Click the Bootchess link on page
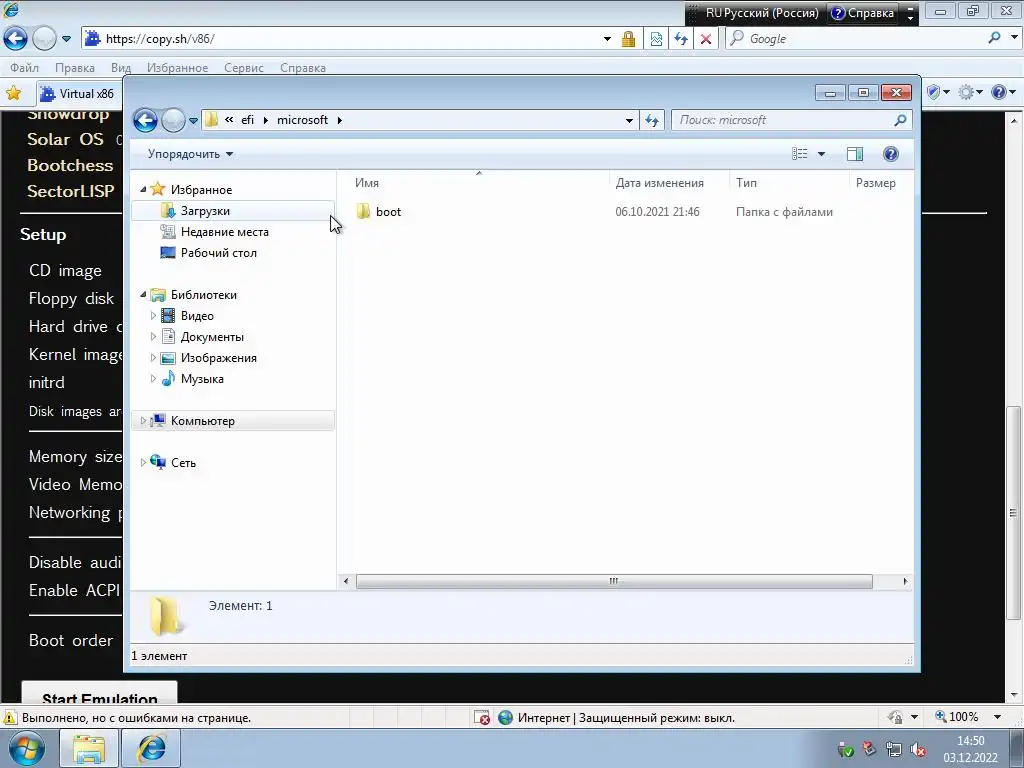 click(x=71, y=165)
